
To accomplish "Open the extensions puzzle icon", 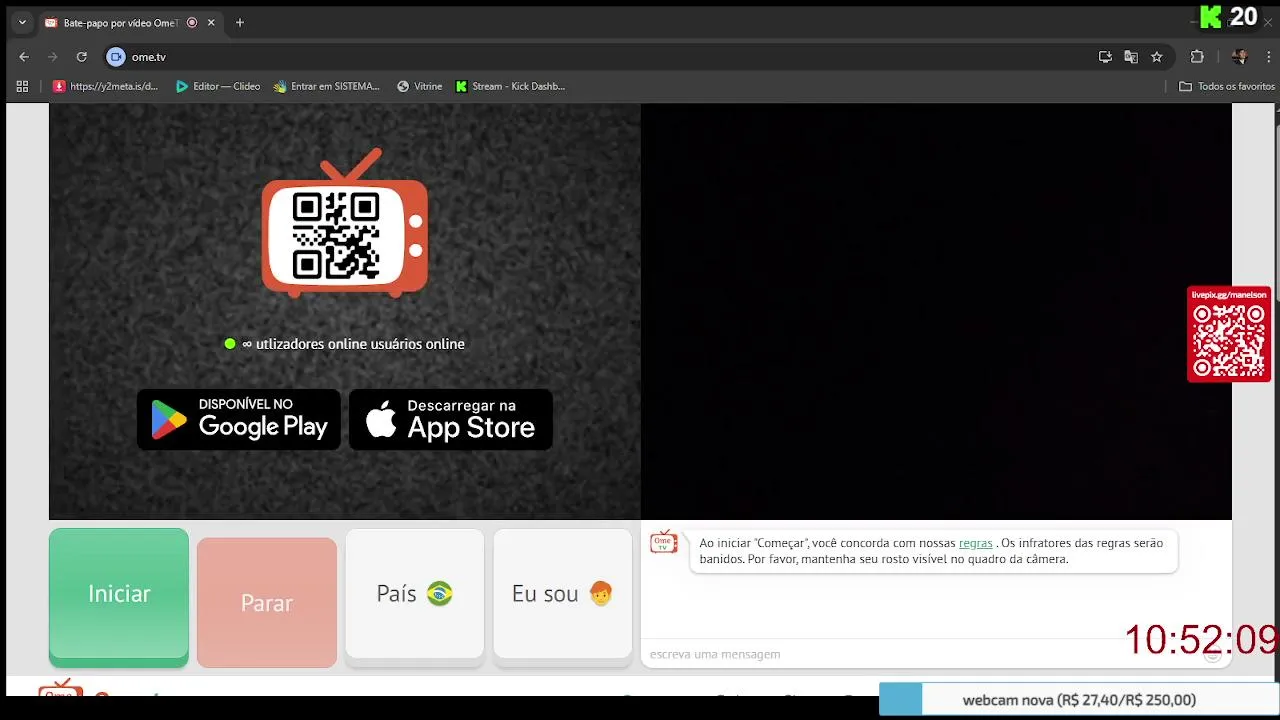I will [x=1197, y=57].
